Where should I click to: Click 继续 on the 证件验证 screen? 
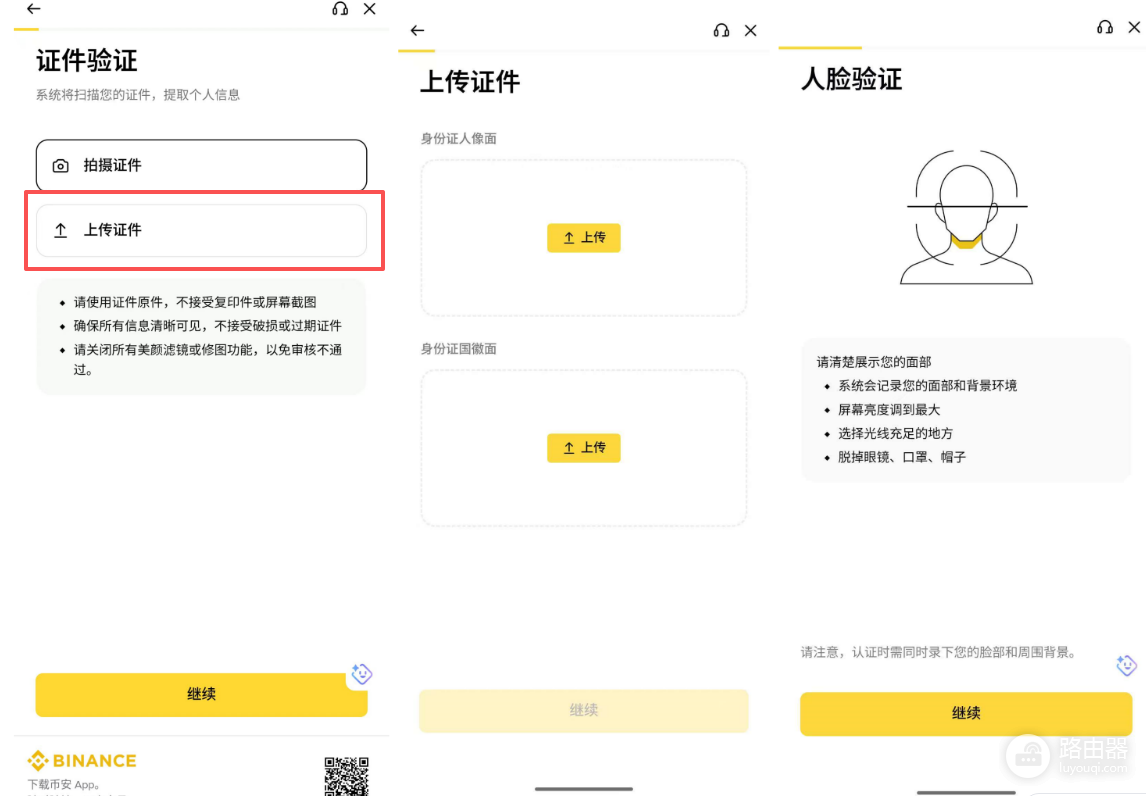pos(201,694)
